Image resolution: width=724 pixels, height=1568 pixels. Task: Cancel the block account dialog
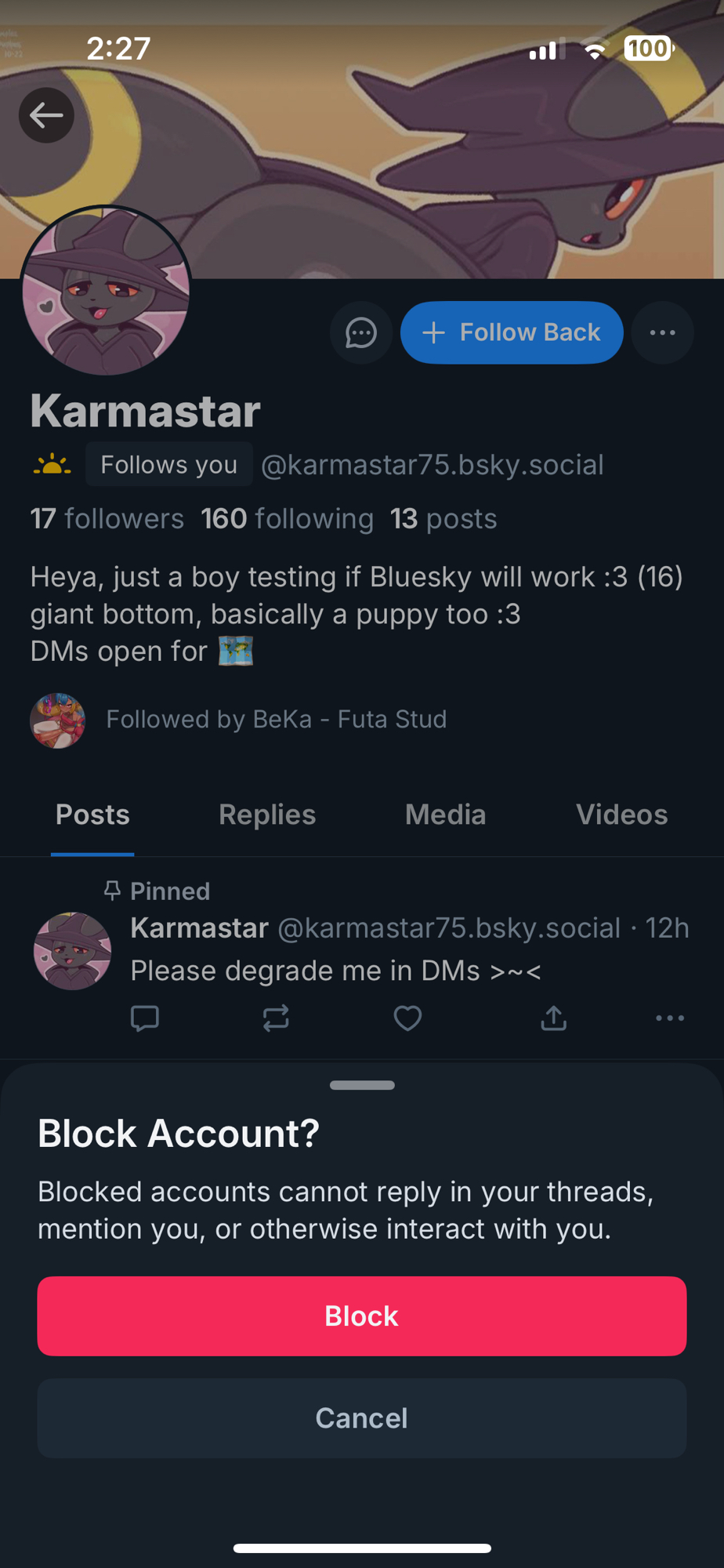362,1417
